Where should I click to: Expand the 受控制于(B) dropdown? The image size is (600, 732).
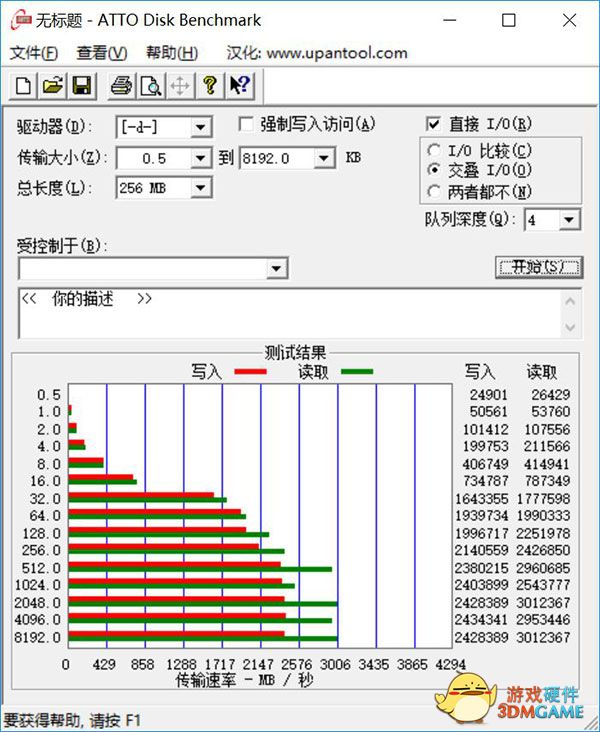276,268
